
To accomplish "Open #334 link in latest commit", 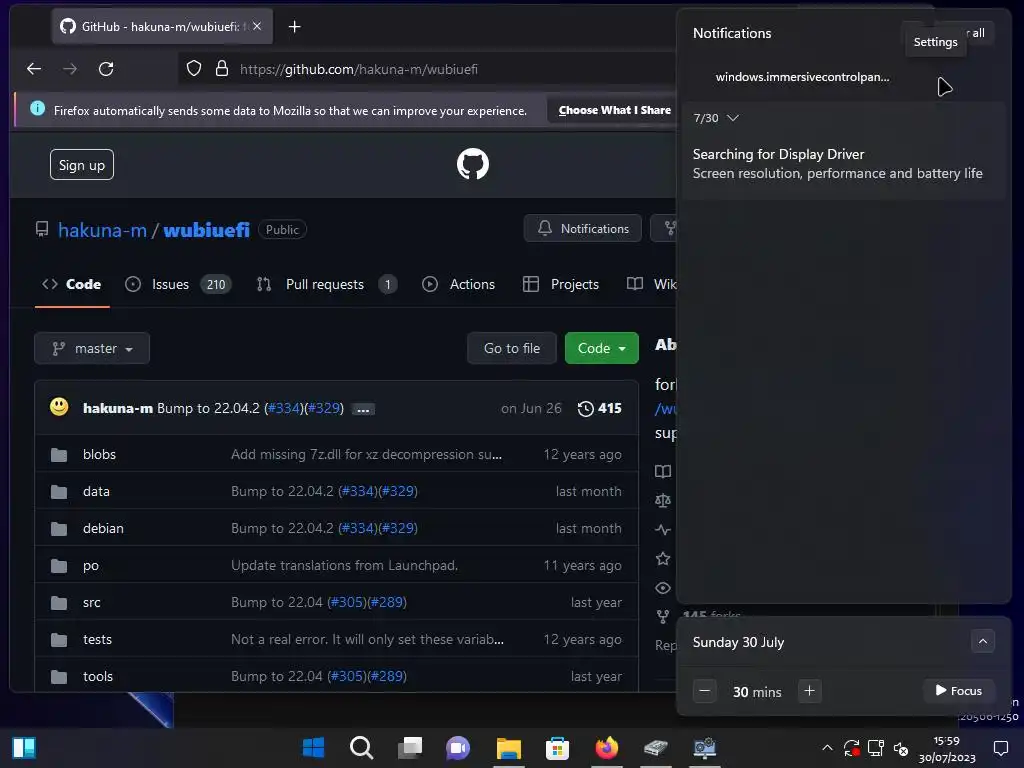I will point(285,408).
